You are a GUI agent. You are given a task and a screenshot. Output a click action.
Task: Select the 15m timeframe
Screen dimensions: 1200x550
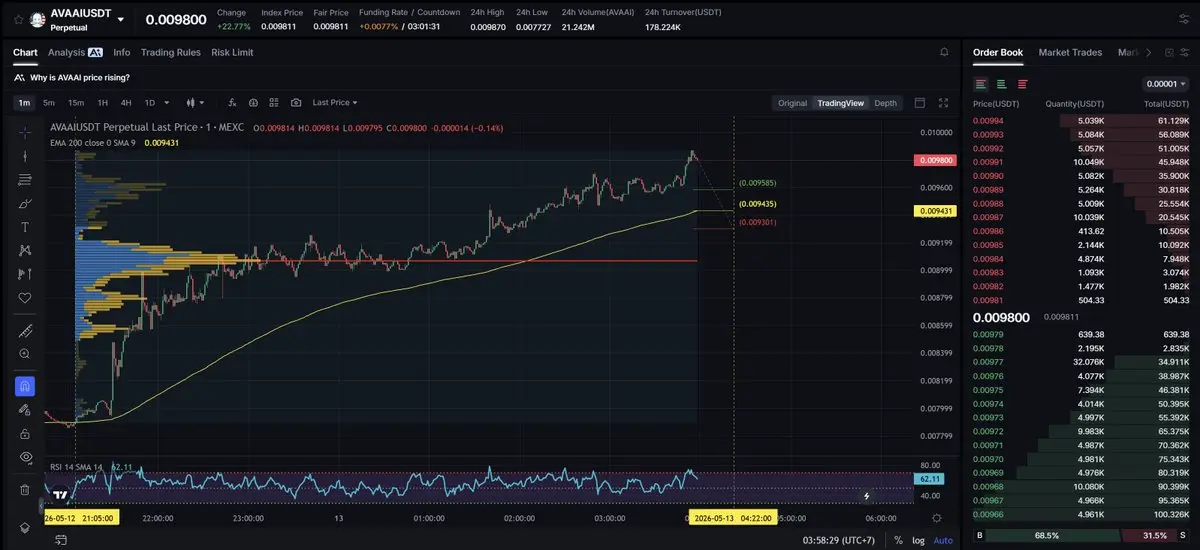pyautogui.click(x=76, y=102)
